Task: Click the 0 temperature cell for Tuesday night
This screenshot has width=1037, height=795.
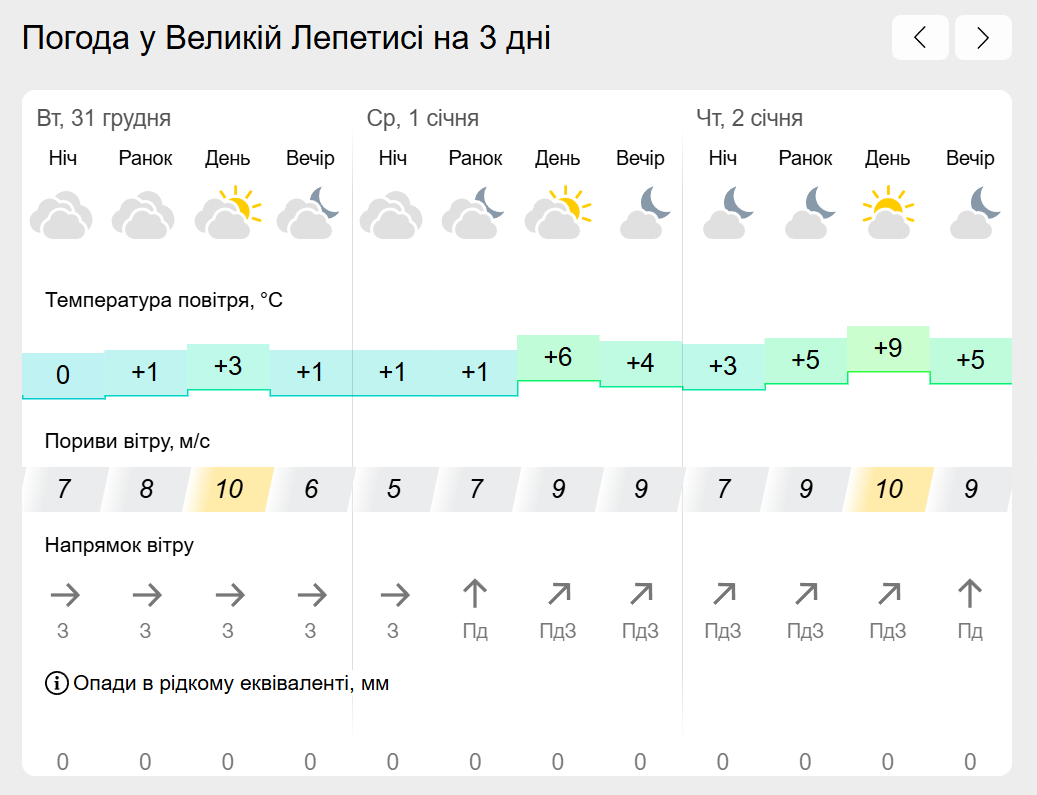Action: pos(63,376)
